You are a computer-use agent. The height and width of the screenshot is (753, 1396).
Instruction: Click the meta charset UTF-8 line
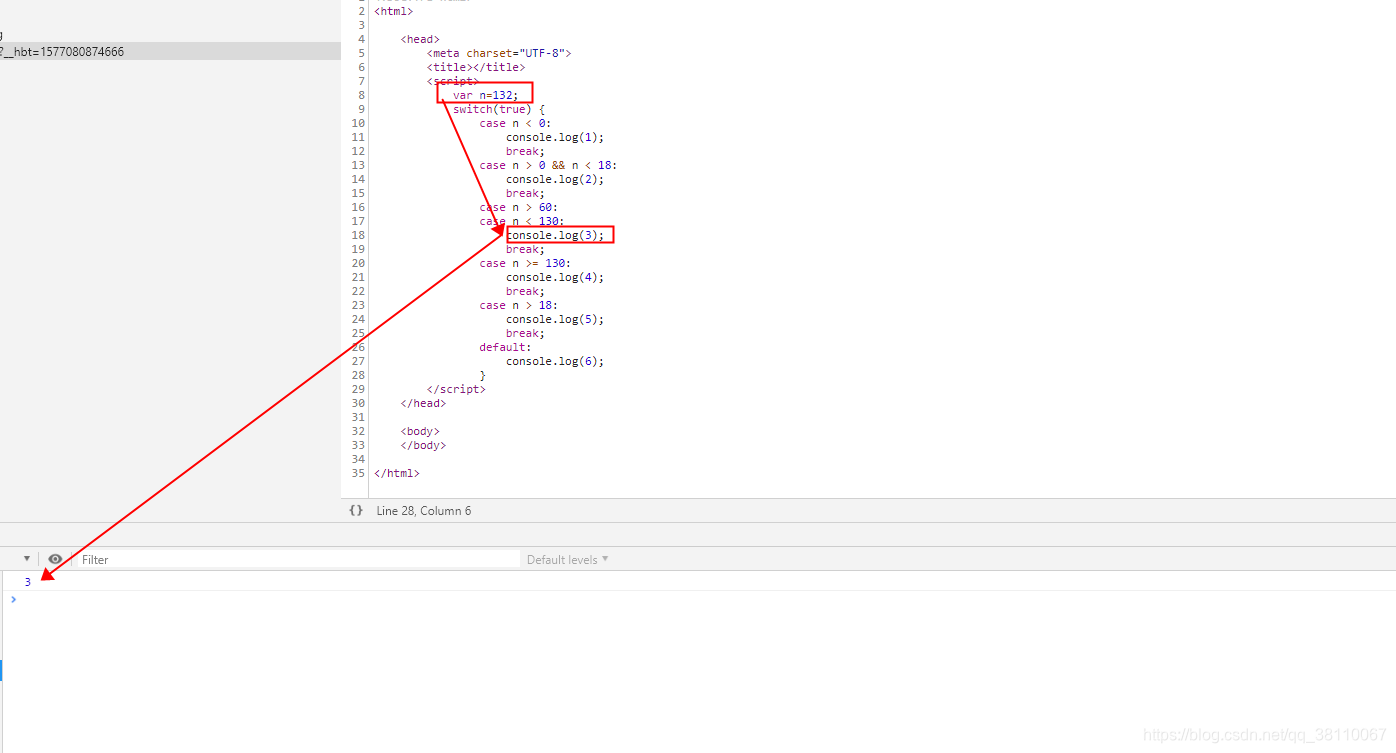499,52
